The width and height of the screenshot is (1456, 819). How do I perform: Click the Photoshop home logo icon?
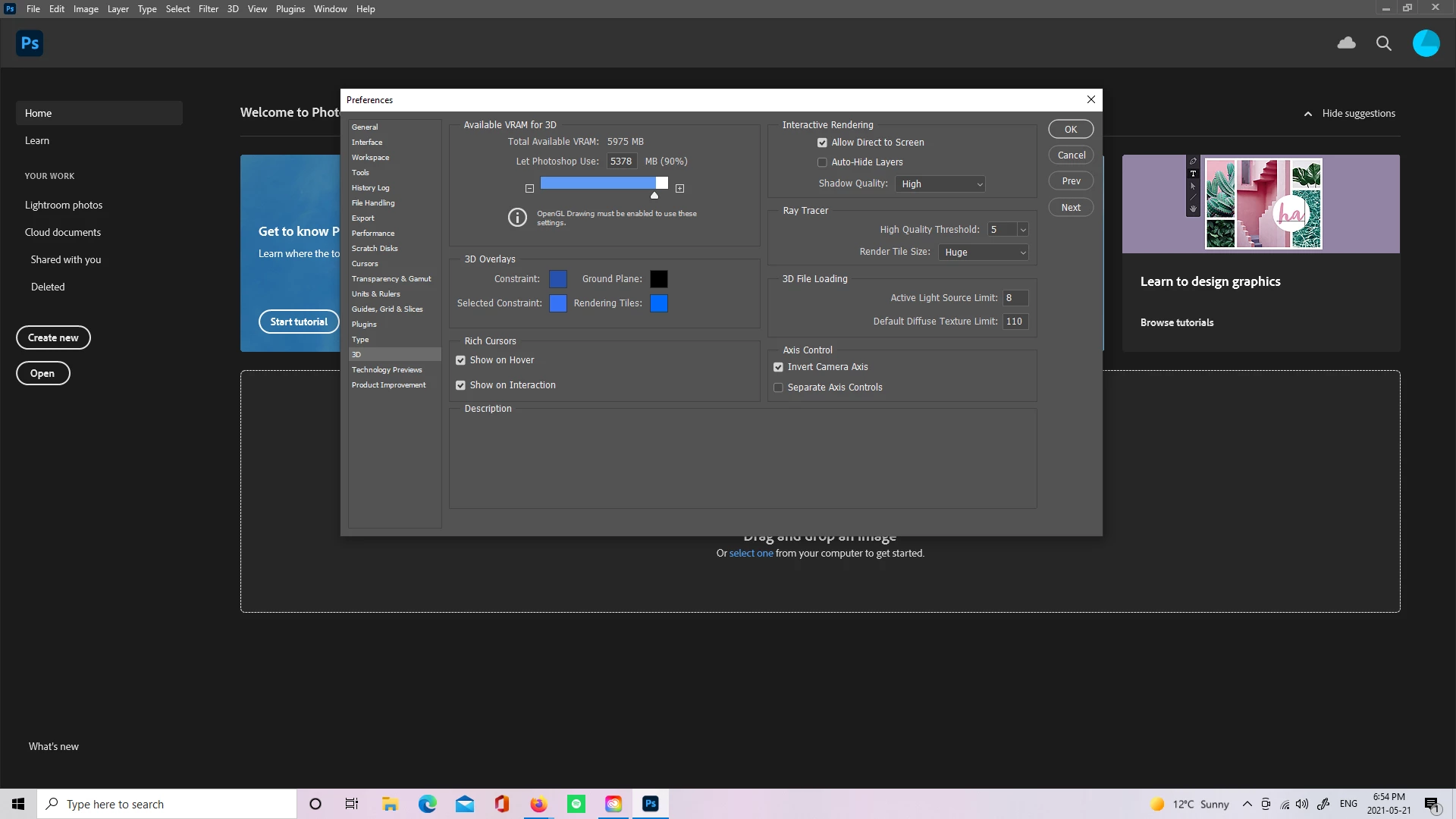(30, 43)
